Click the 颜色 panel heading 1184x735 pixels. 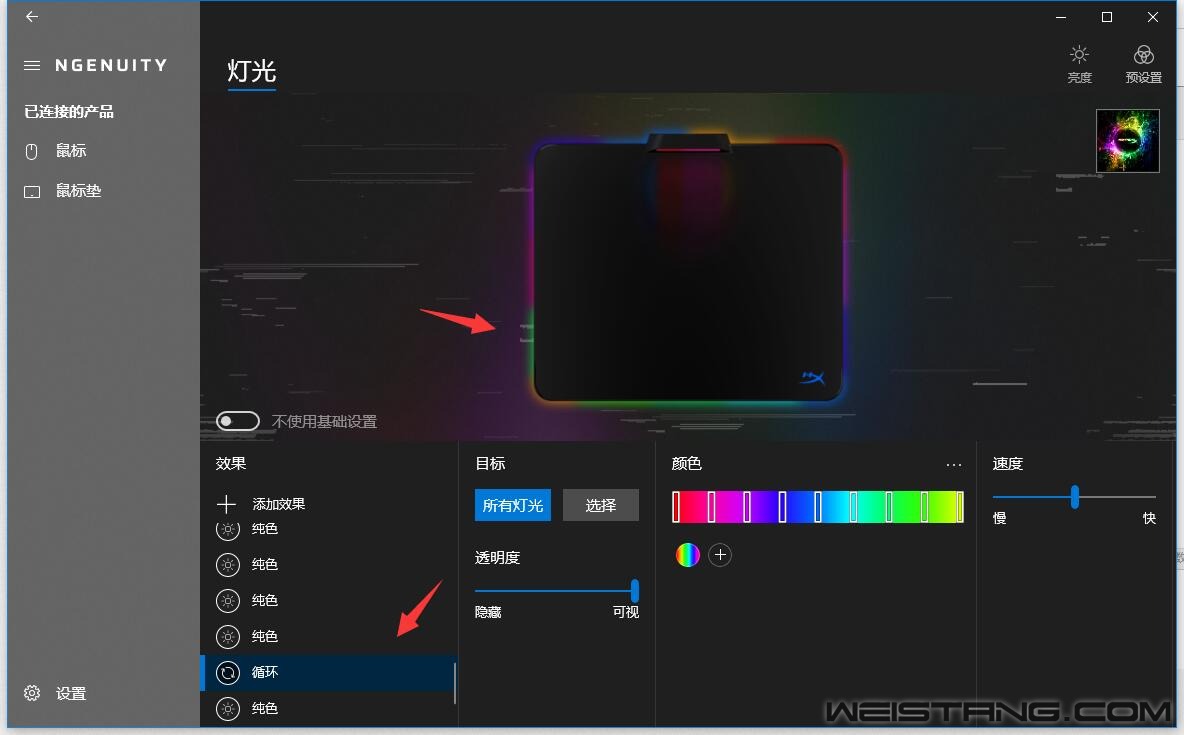tap(686, 463)
